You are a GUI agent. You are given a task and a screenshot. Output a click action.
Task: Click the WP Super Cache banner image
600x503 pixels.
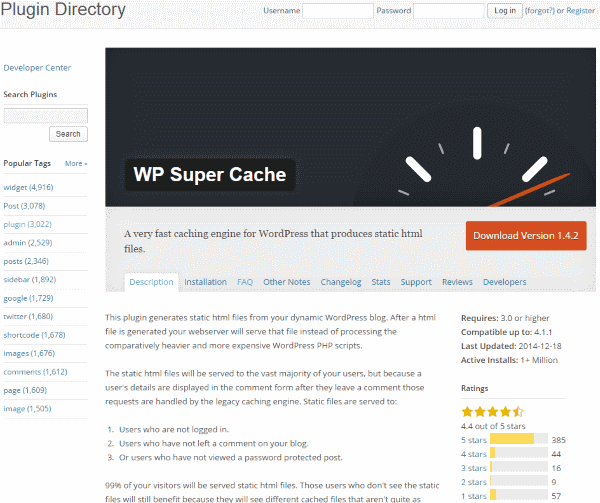pos(350,127)
